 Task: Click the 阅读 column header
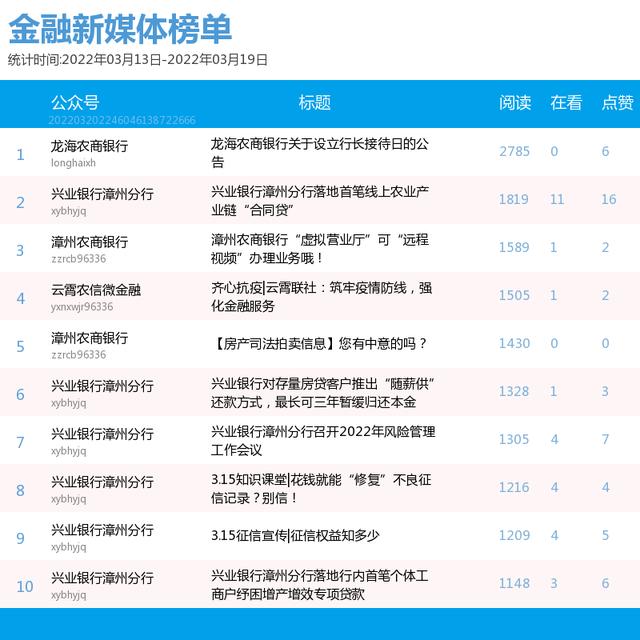(515, 102)
